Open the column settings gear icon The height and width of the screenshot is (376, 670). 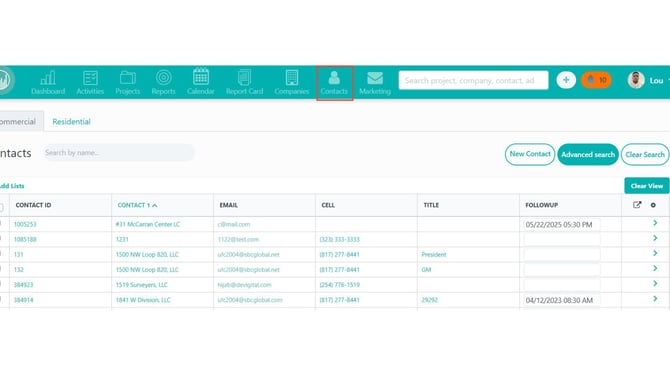click(x=653, y=205)
